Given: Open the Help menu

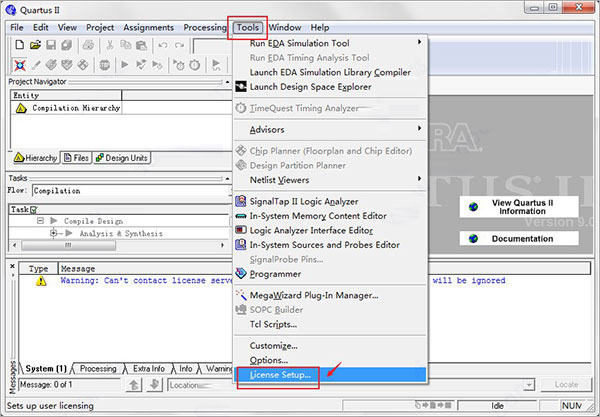Looking at the screenshot, I should [x=320, y=28].
